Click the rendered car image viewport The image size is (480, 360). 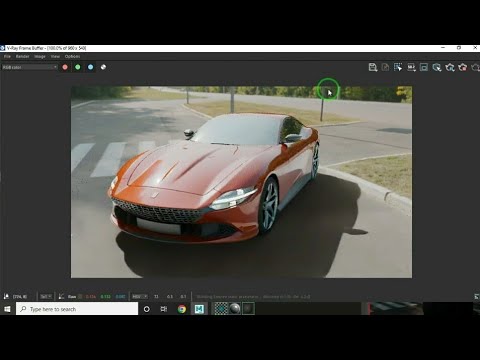pyautogui.click(x=241, y=182)
